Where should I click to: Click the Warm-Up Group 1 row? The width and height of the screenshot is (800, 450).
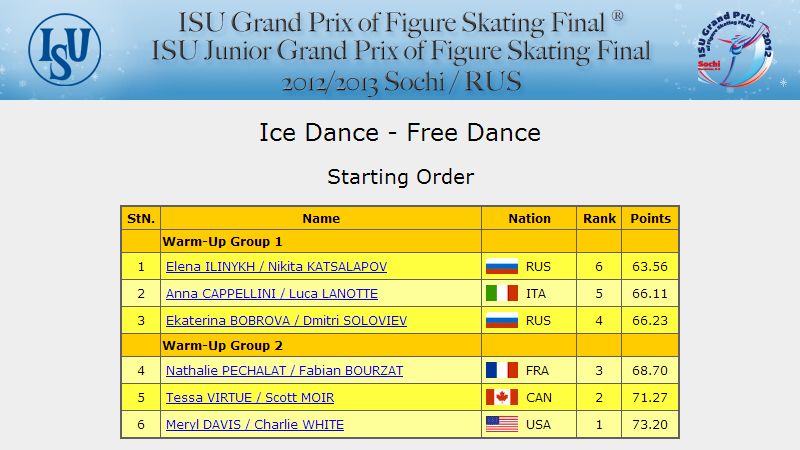pos(400,241)
